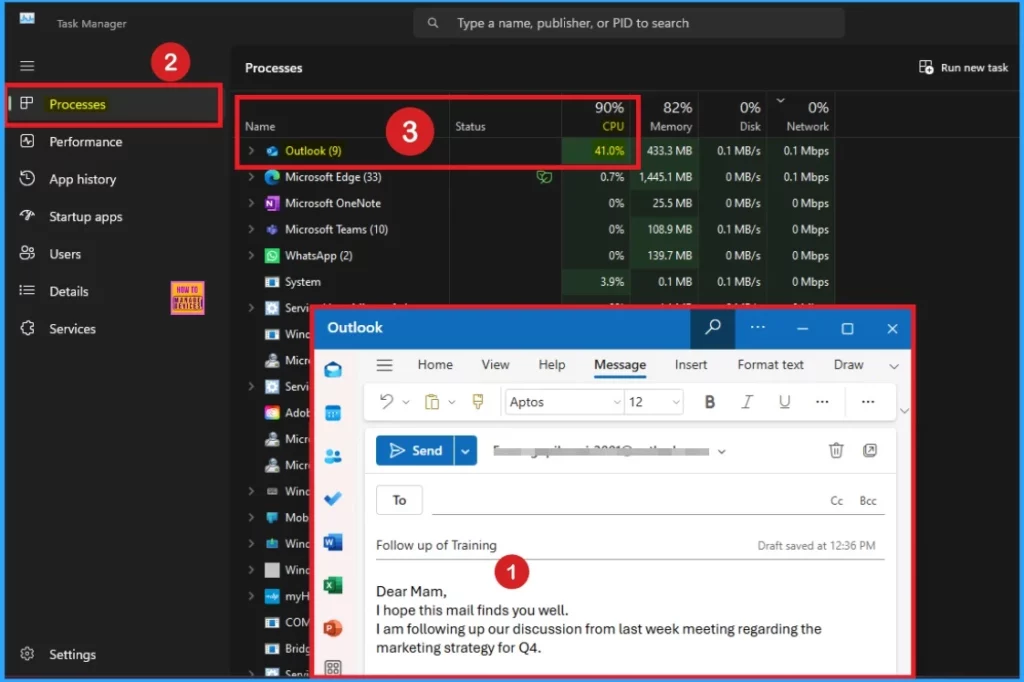The width and height of the screenshot is (1024, 682).
Task: Click the Paste clipboard icon
Action: pyautogui.click(x=432, y=402)
